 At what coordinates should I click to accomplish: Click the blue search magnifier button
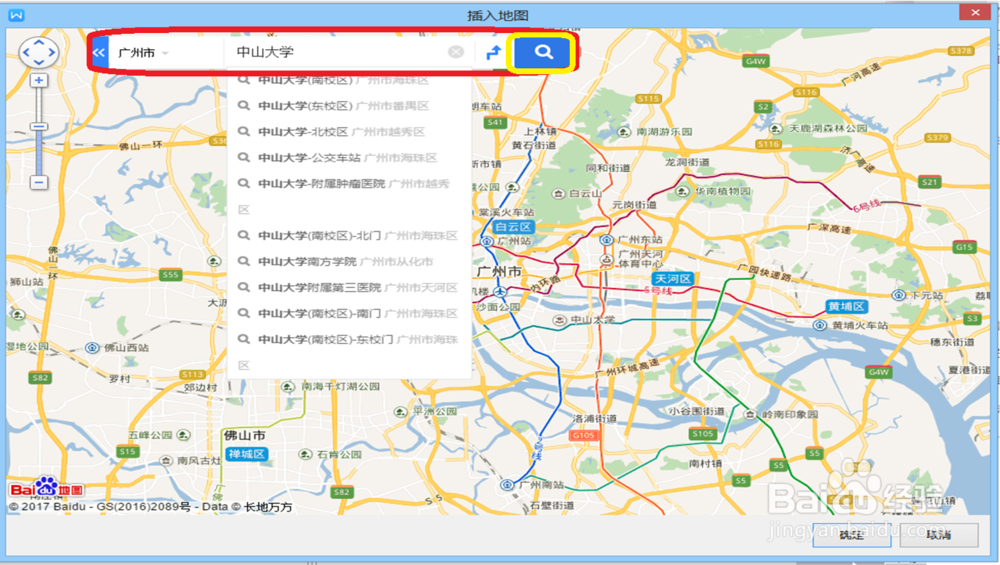pyautogui.click(x=543, y=52)
